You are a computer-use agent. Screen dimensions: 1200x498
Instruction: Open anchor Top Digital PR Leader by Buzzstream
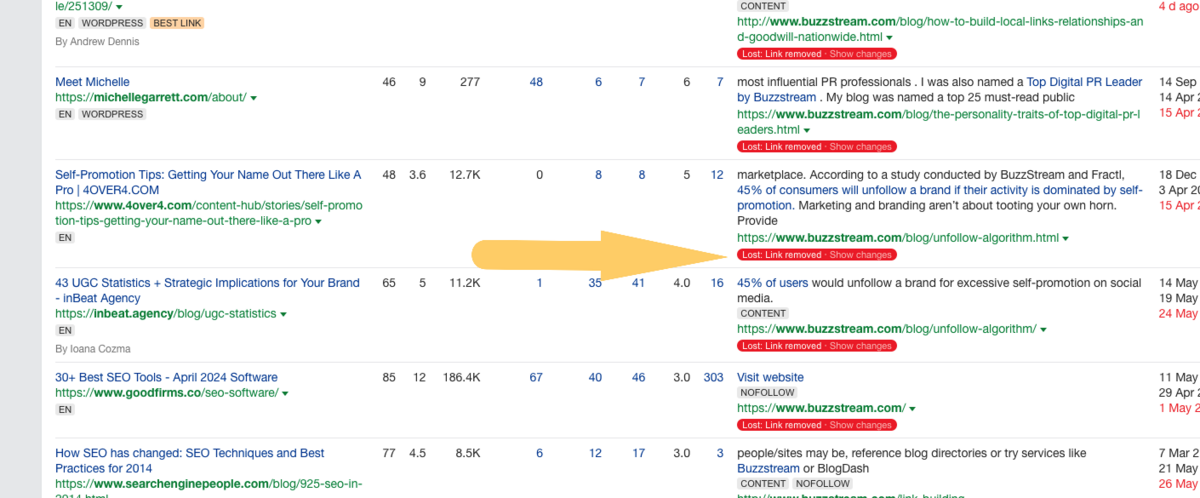[939, 90]
